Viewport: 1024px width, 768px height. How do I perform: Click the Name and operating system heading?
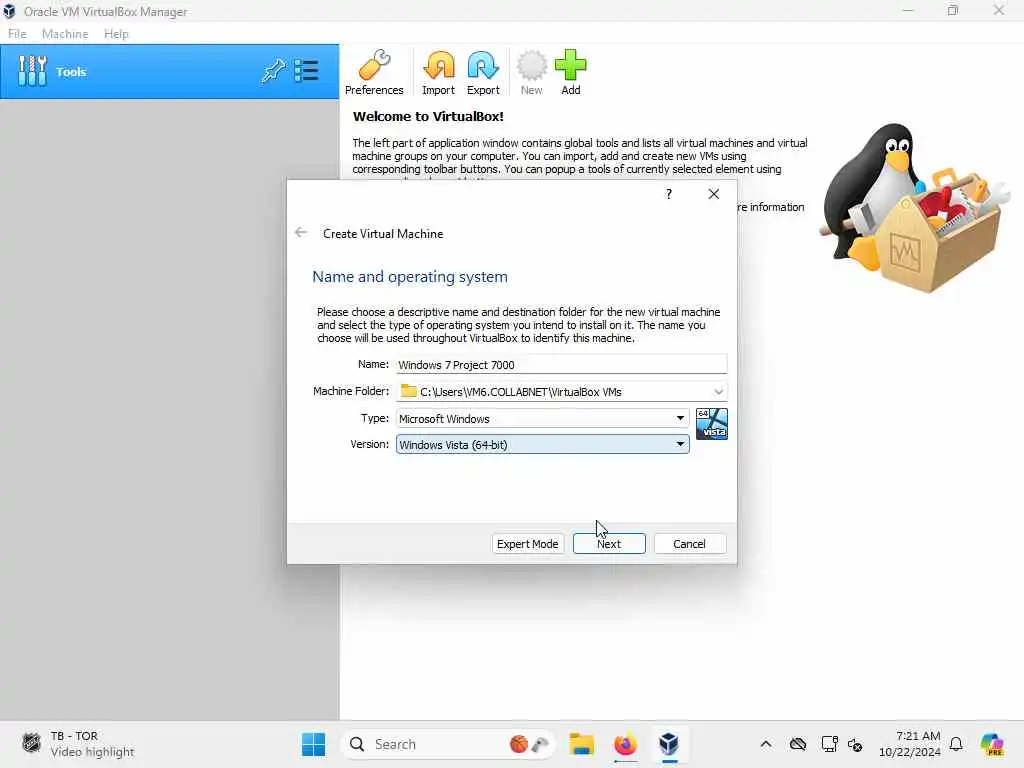coord(410,277)
